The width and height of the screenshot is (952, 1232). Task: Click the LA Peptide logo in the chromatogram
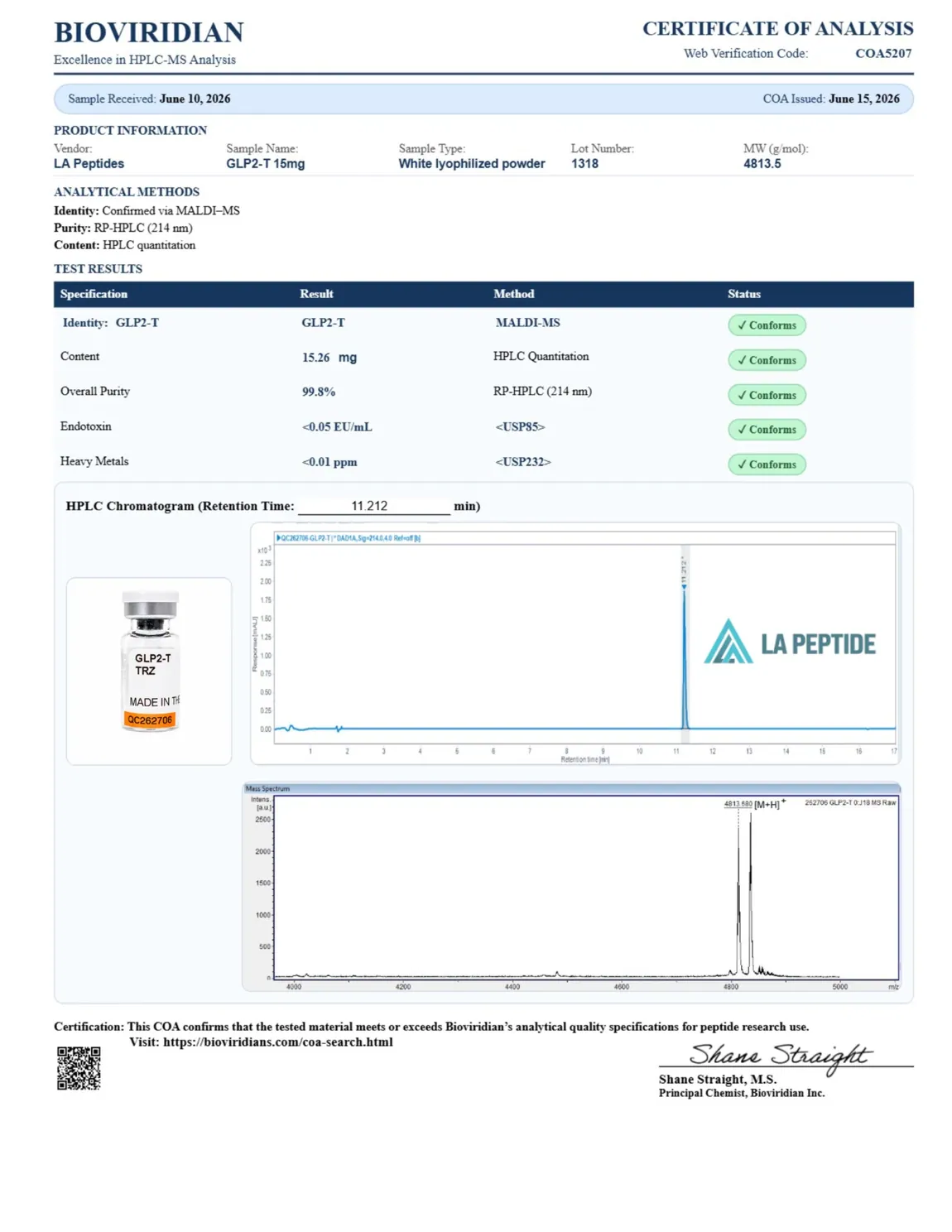(x=790, y=642)
